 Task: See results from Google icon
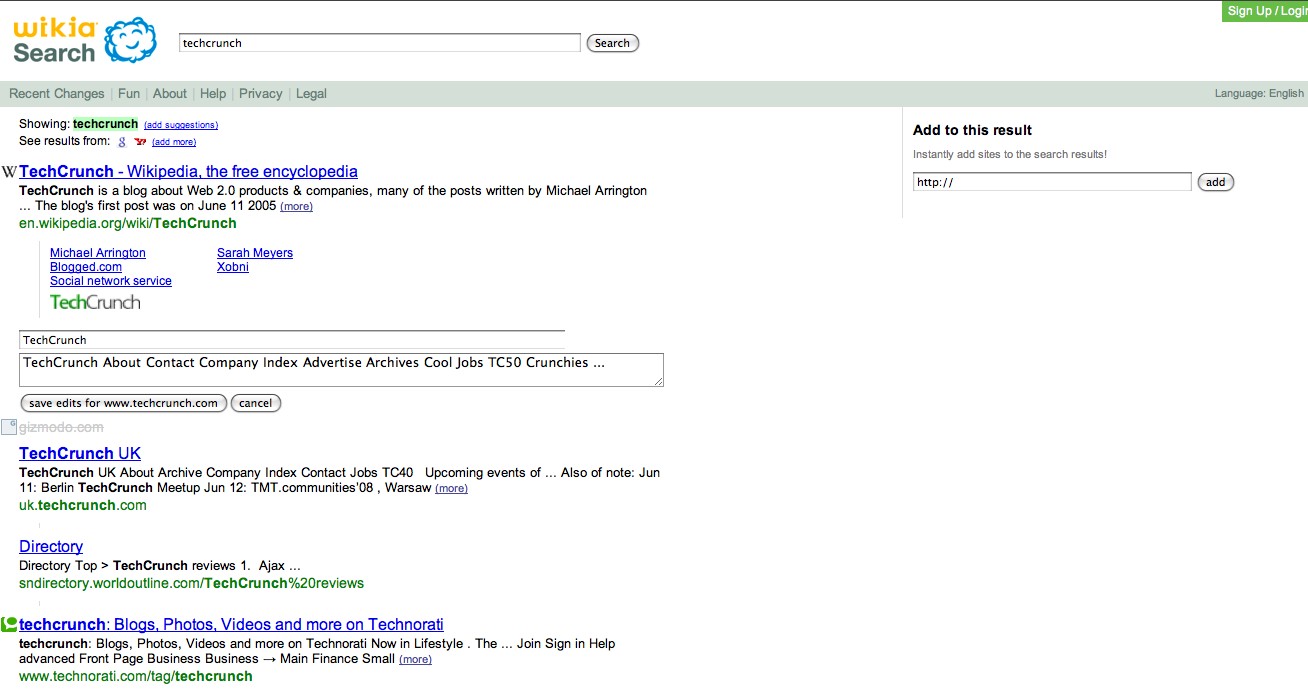tap(122, 142)
